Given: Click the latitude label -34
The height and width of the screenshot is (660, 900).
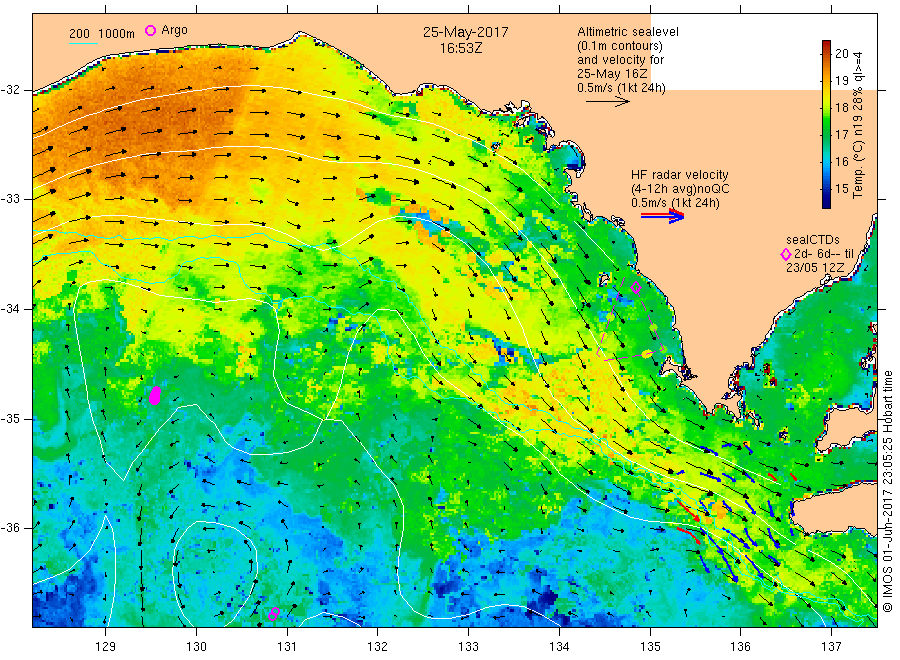Looking at the screenshot, I should click(10, 309).
